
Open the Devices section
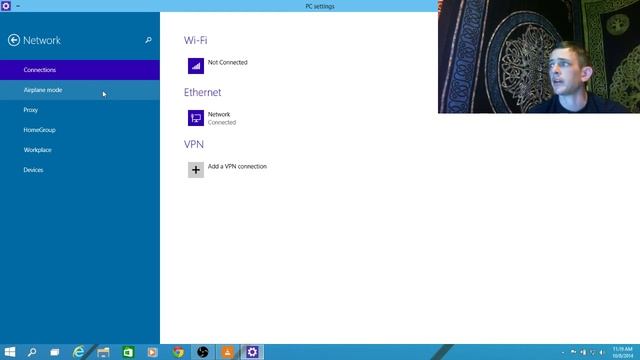[x=80, y=170]
